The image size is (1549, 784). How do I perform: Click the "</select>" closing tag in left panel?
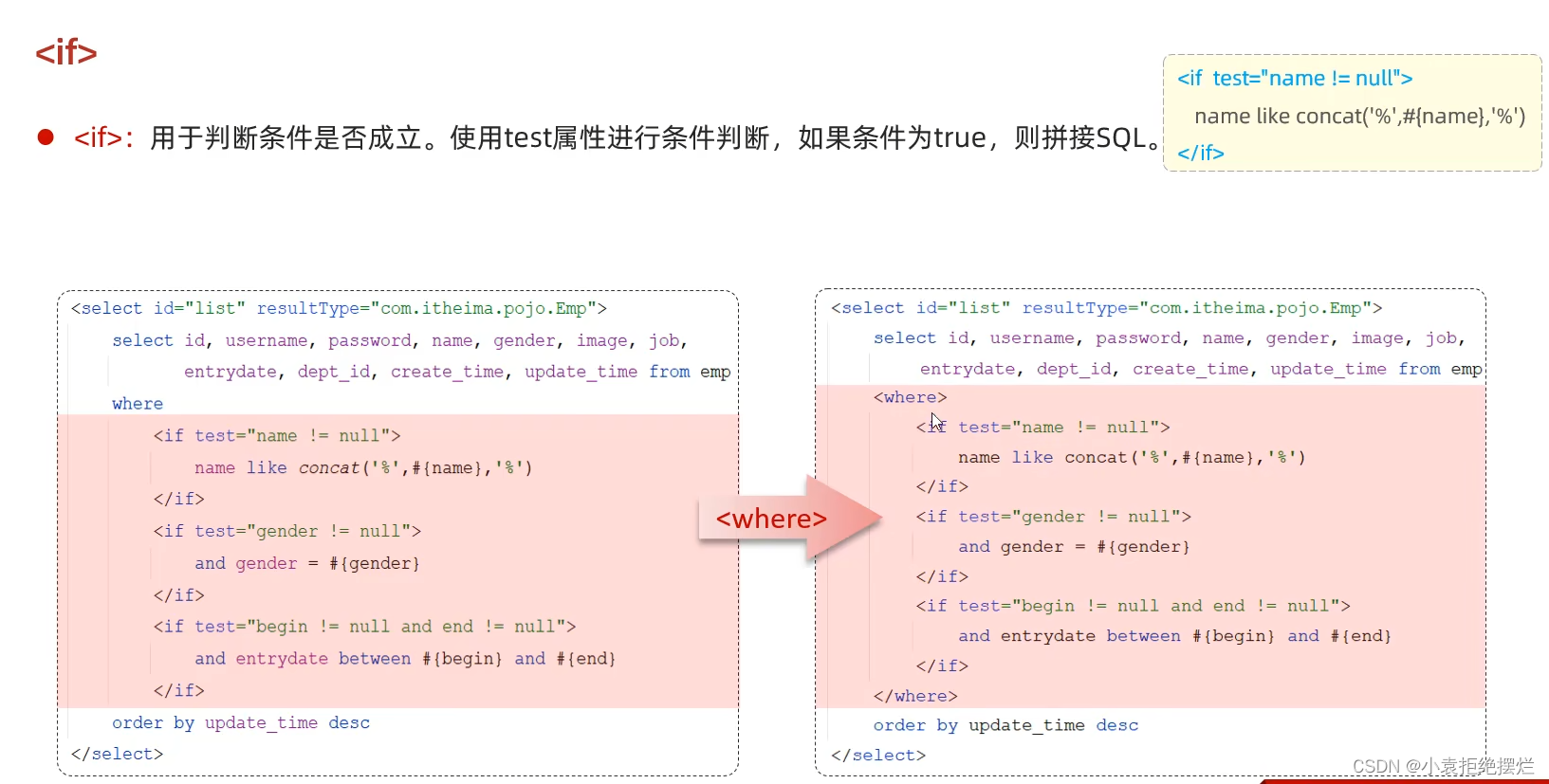pyautogui.click(x=117, y=754)
